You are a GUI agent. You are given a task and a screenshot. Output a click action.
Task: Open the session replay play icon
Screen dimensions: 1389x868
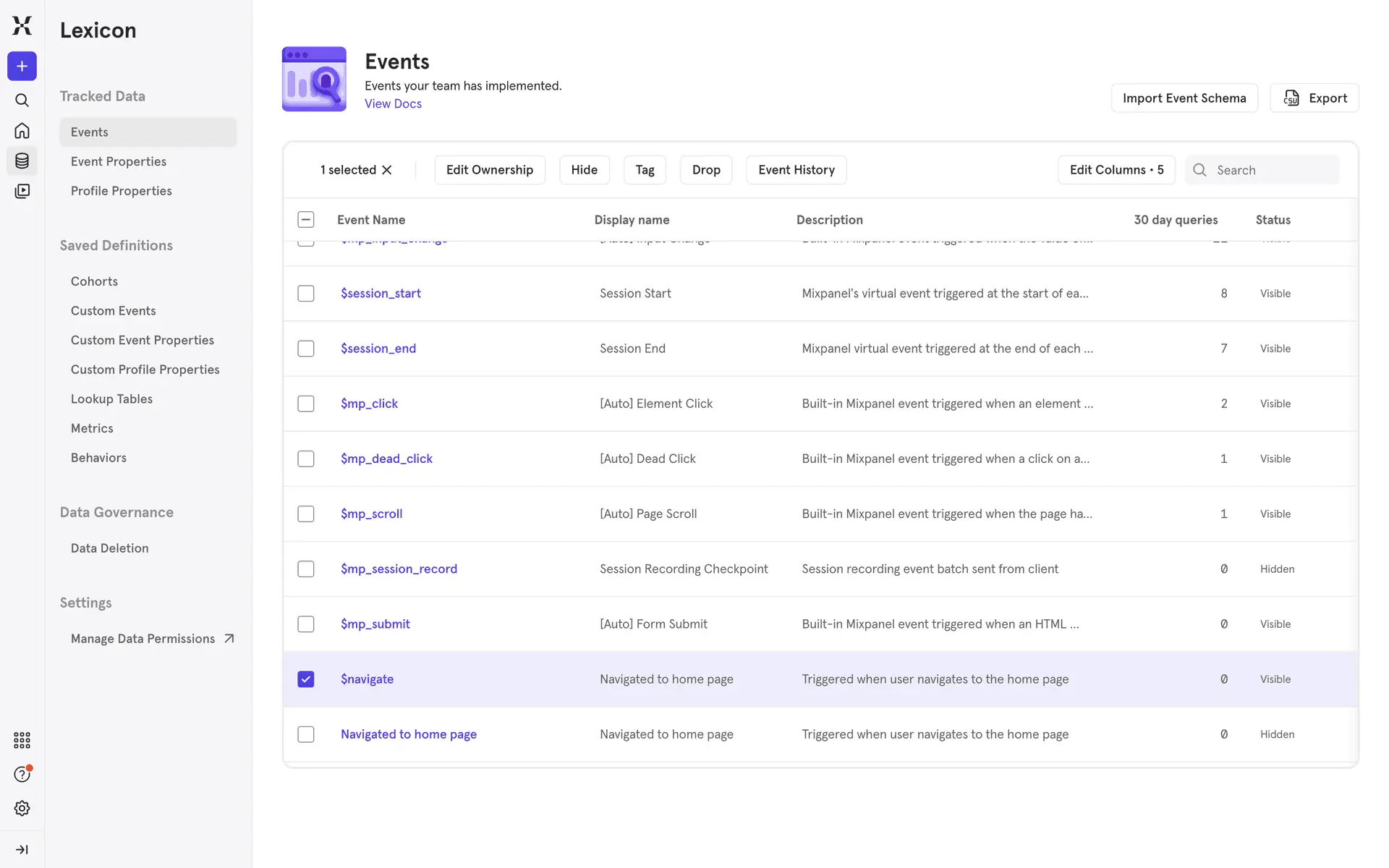coord(22,191)
